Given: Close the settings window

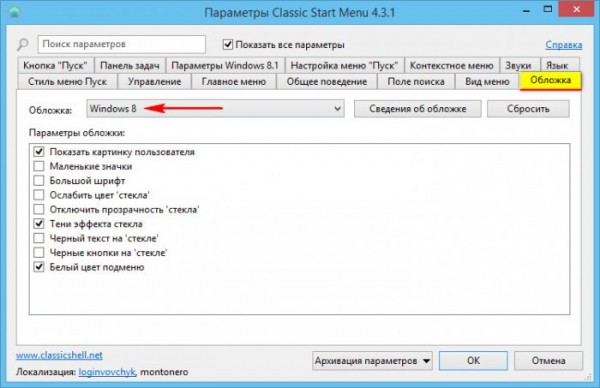Looking at the screenshot, I should [576, 10].
